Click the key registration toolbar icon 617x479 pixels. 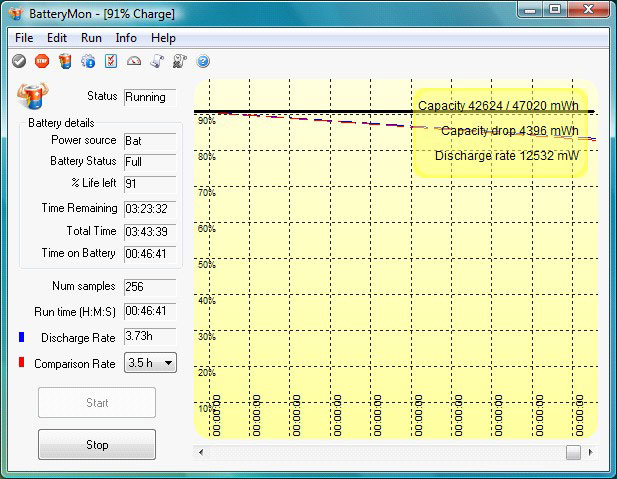(180, 61)
